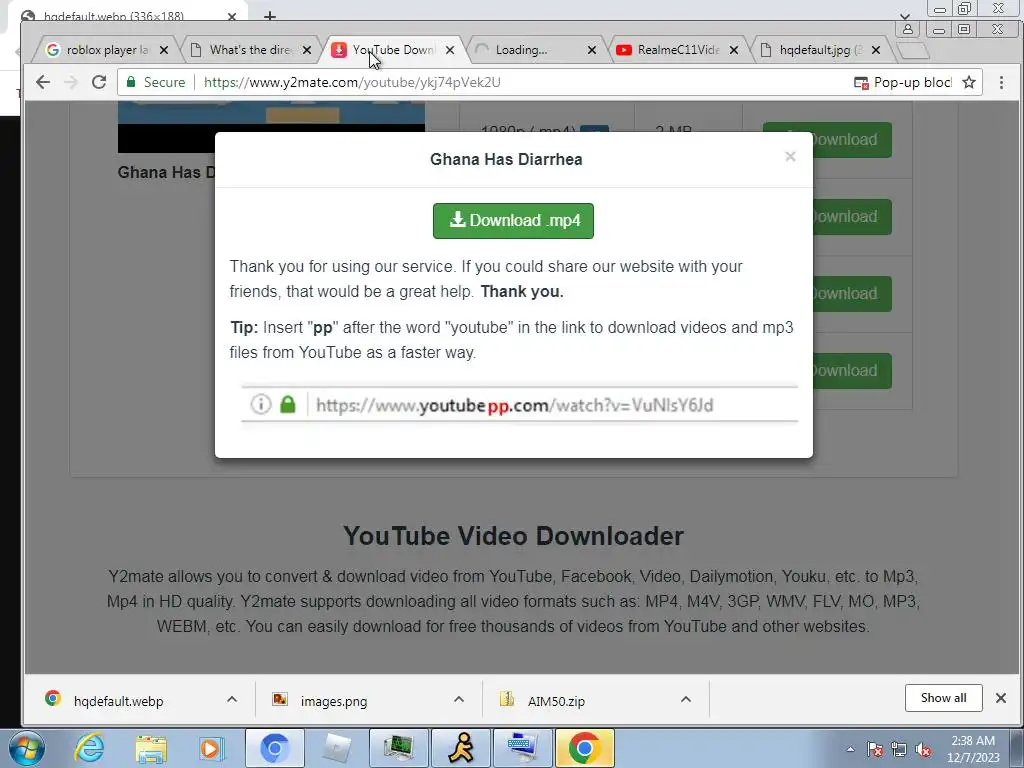Click the muted volume tray icon
This screenshot has height=768, width=1024.
click(923, 750)
